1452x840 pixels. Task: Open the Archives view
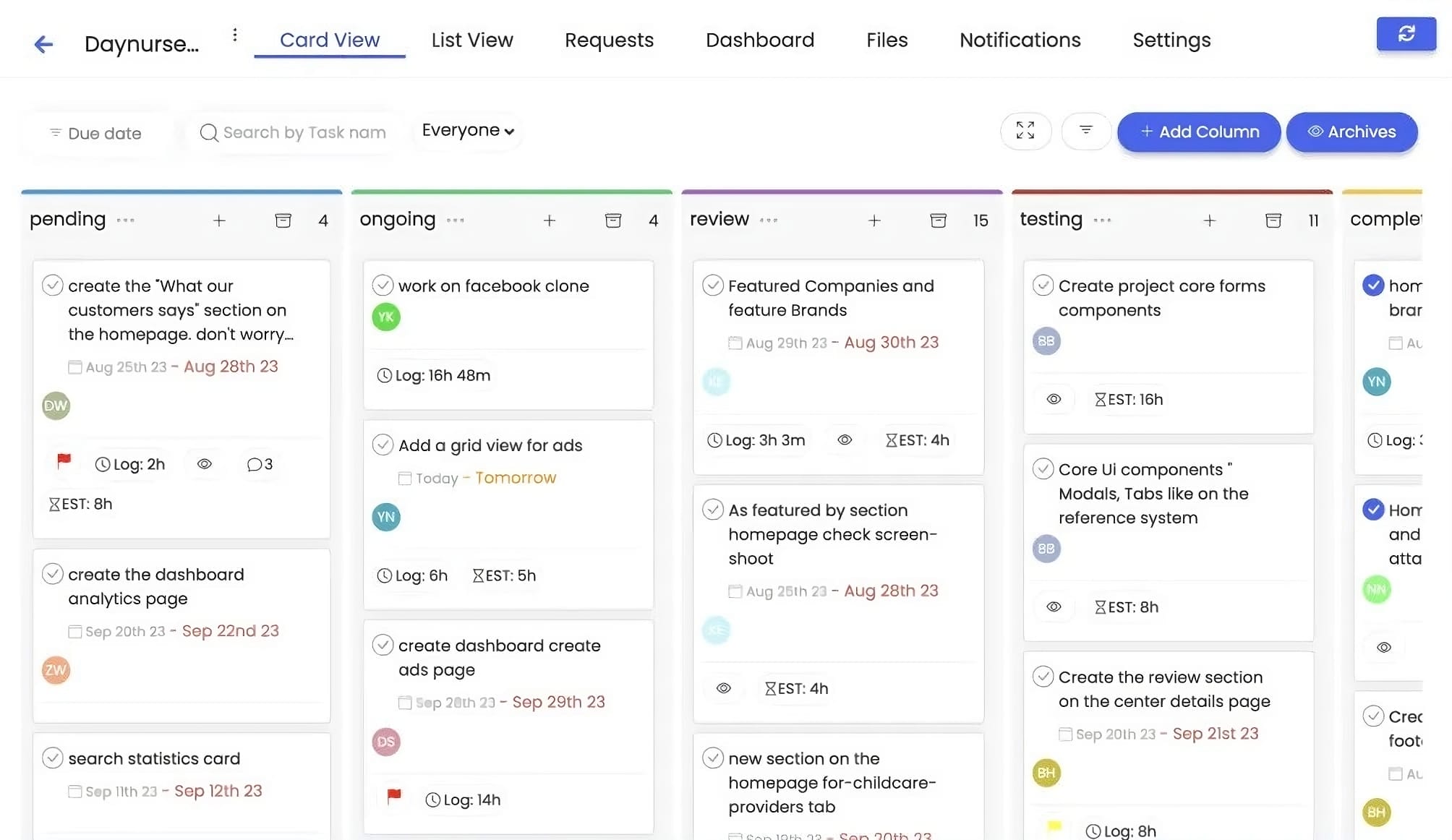click(x=1351, y=132)
